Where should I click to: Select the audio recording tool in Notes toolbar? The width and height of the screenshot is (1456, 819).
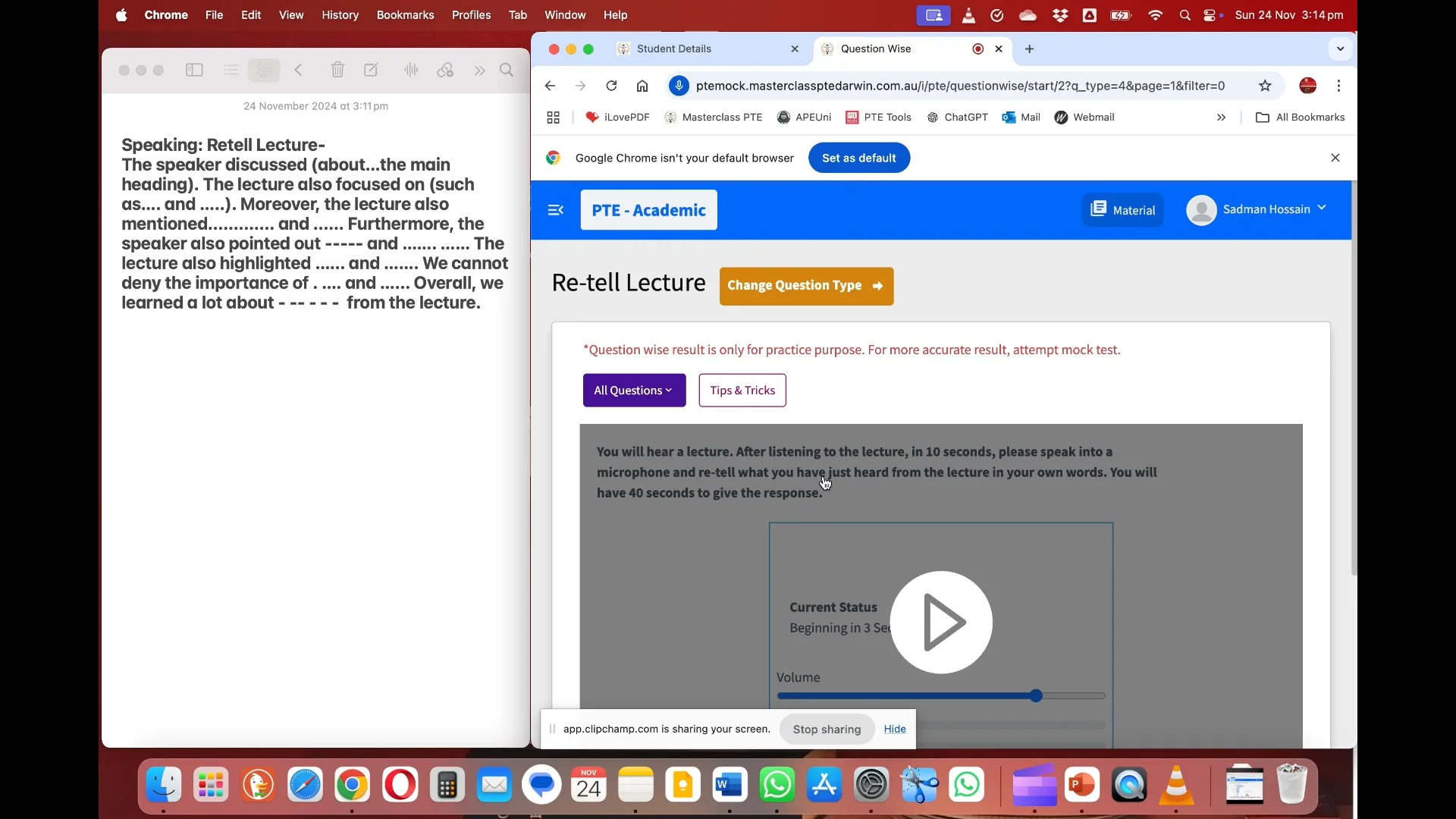pos(410,70)
